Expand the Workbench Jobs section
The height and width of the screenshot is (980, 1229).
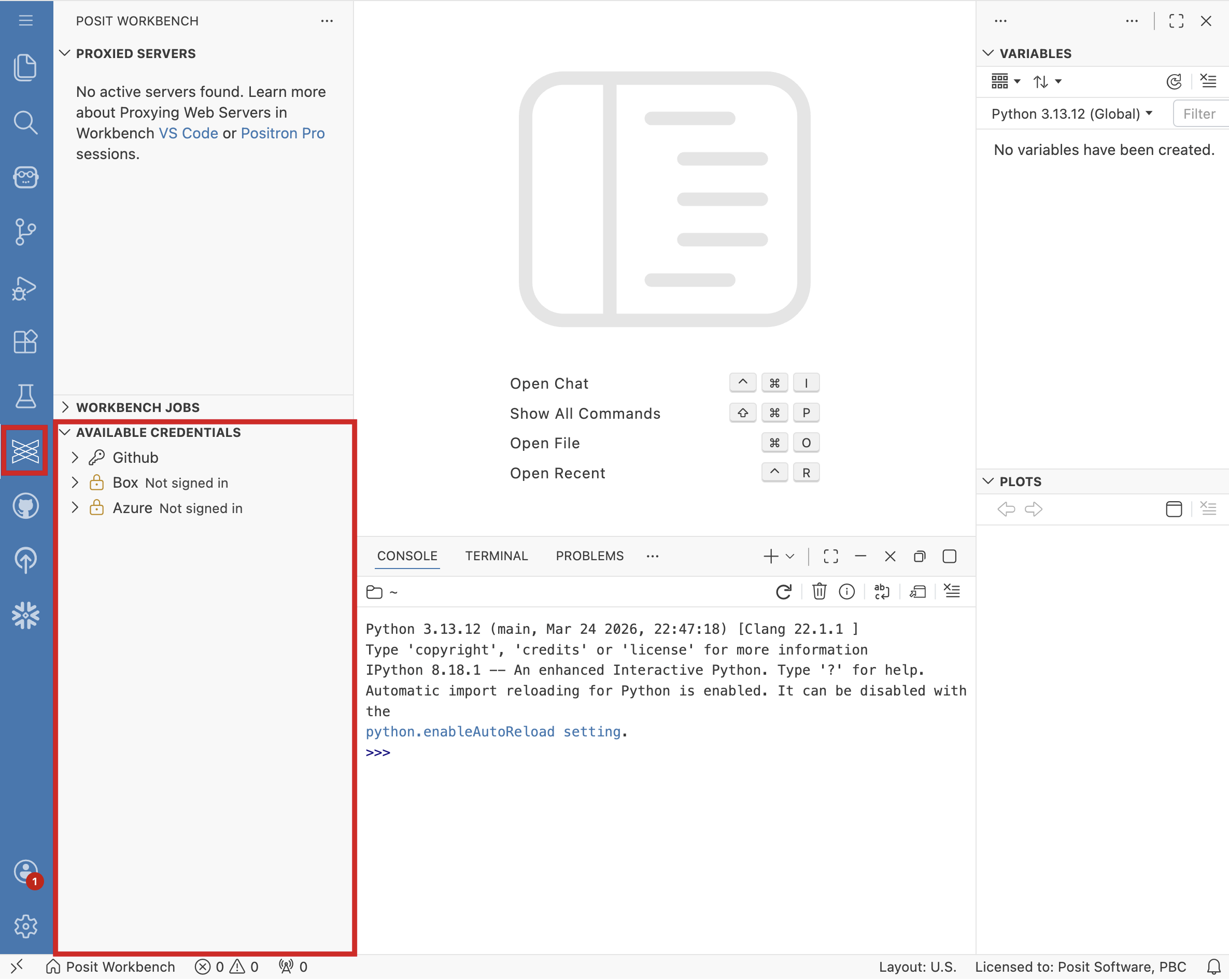(137, 407)
